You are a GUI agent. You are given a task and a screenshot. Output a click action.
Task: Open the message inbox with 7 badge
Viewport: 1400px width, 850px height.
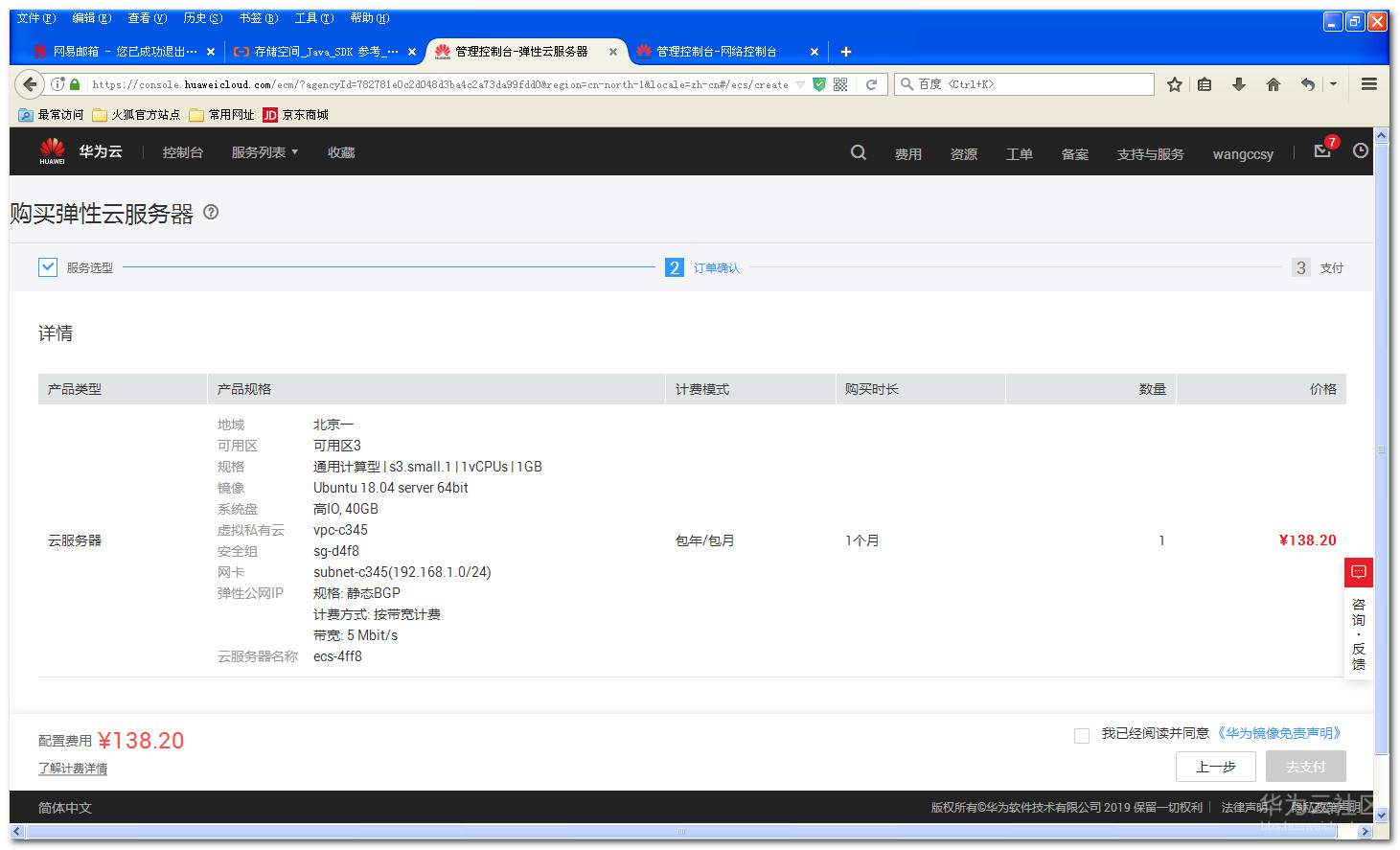click(1323, 150)
